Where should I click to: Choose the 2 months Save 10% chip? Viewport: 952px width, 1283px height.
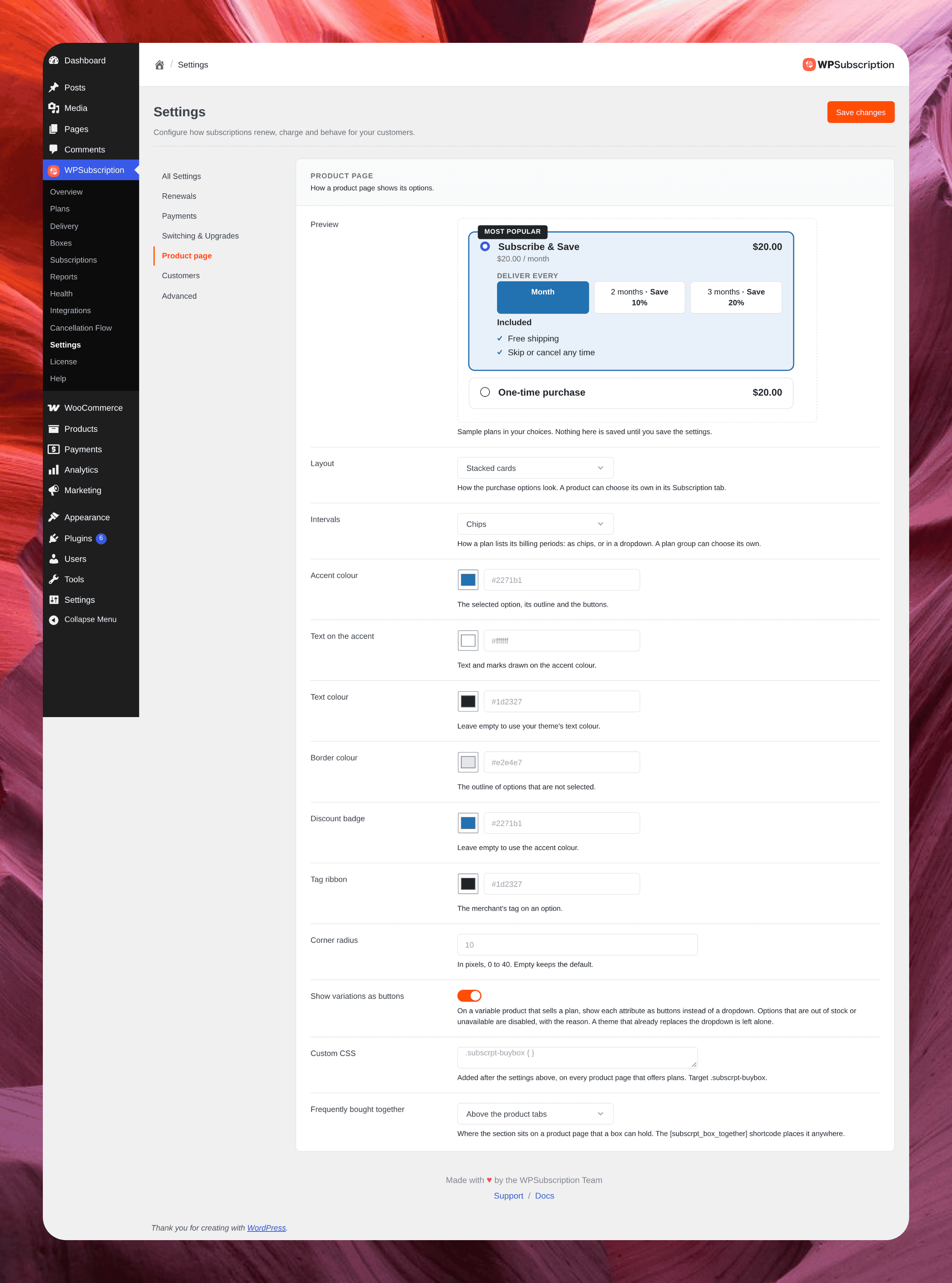640,297
